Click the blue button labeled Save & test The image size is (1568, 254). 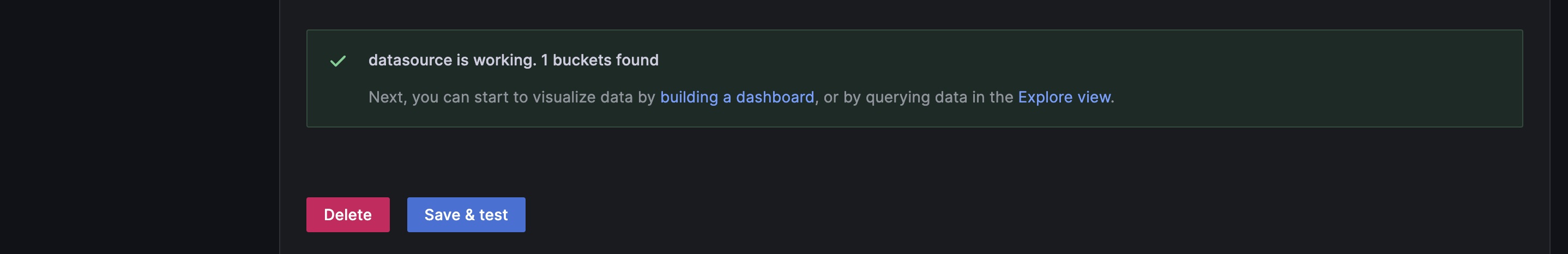coord(466,214)
